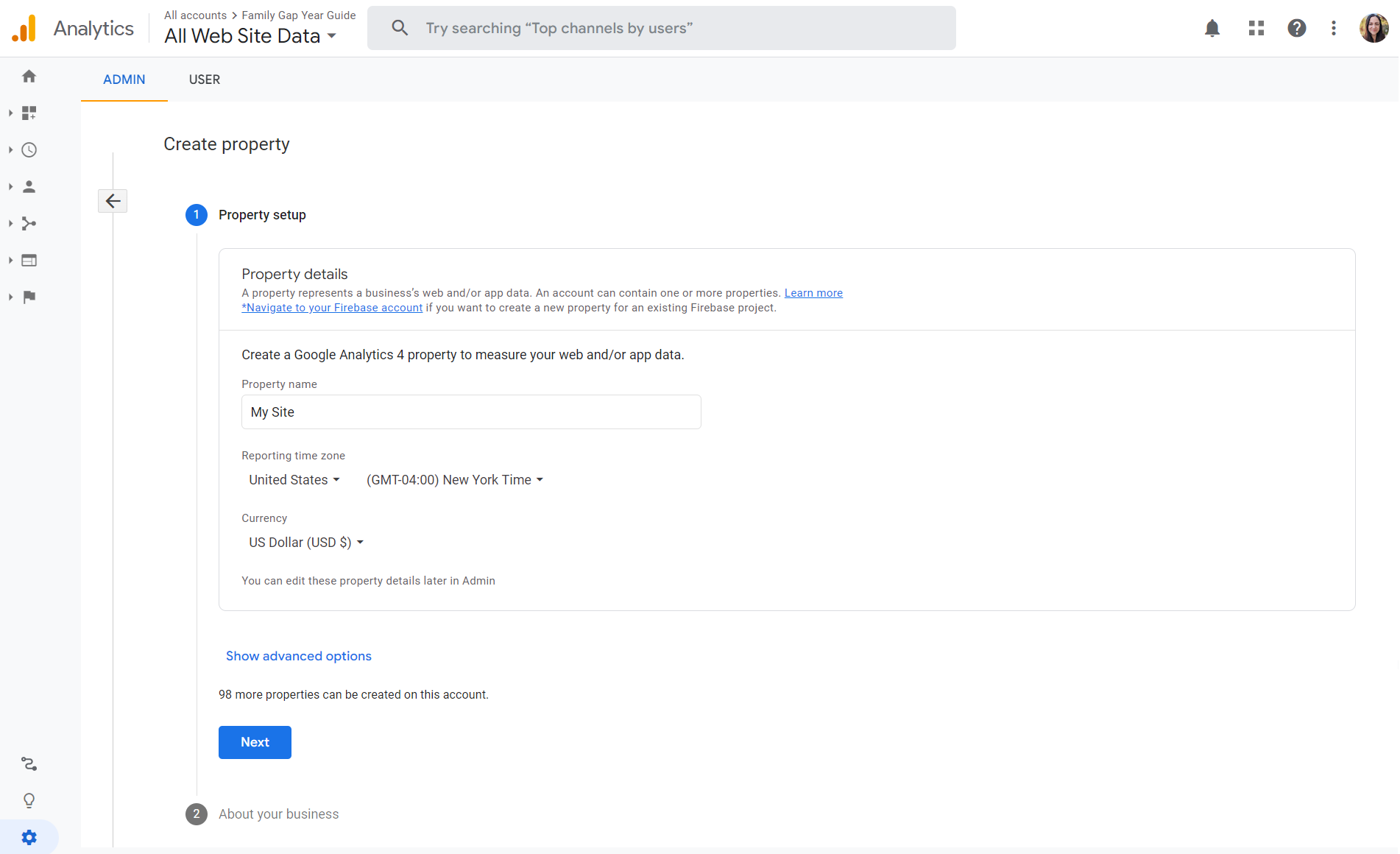Open the Conversions flag icon

[29, 297]
